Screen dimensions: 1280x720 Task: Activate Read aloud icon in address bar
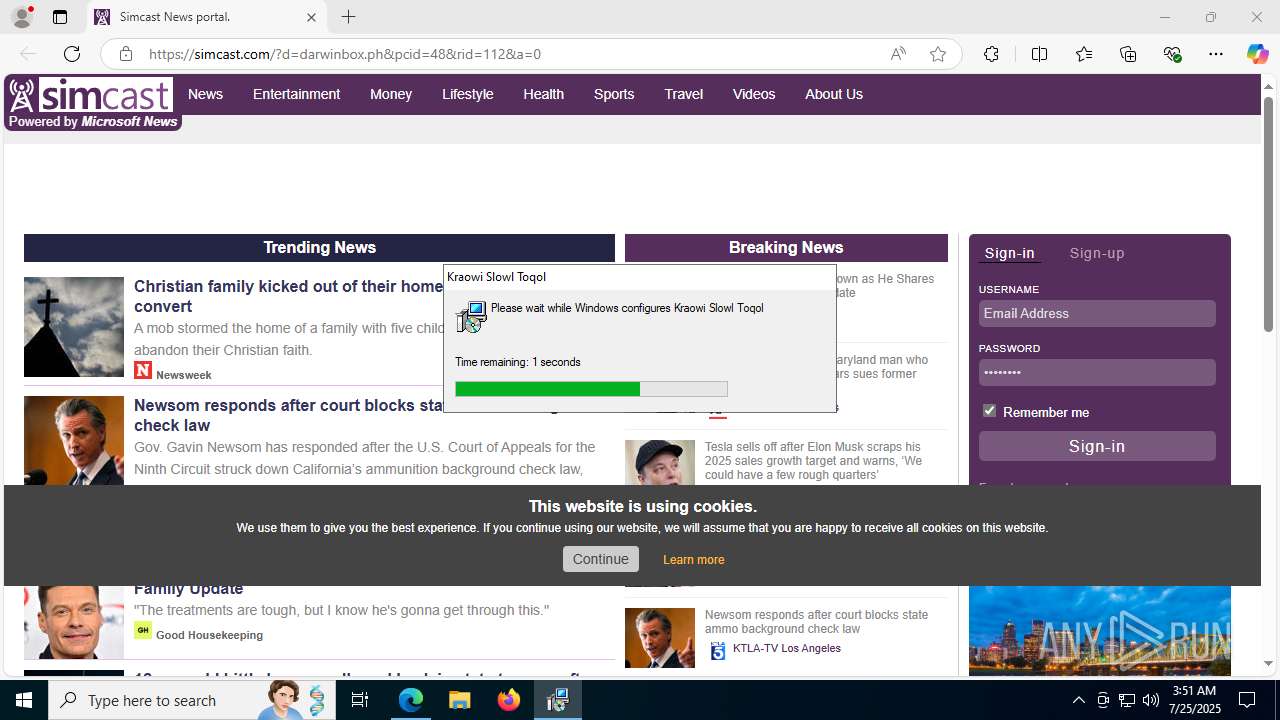pos(898,54)
